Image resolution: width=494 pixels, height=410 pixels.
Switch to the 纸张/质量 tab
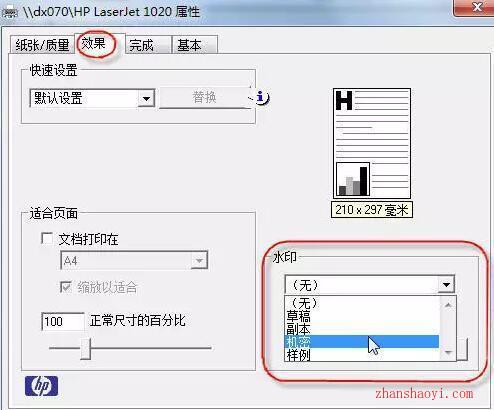42,45
